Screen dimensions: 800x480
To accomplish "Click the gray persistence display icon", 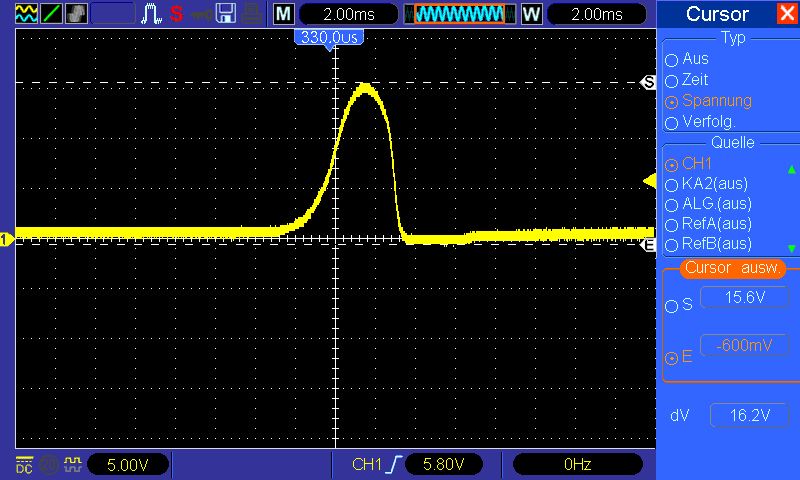I will point(77,13).
